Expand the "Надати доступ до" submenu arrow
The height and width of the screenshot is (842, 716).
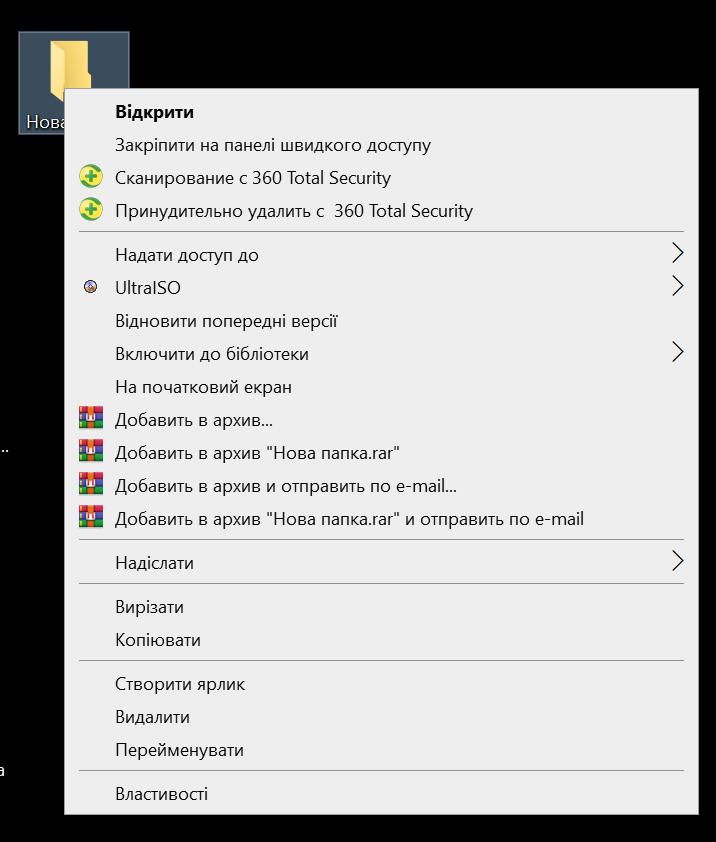pos(678,253)
